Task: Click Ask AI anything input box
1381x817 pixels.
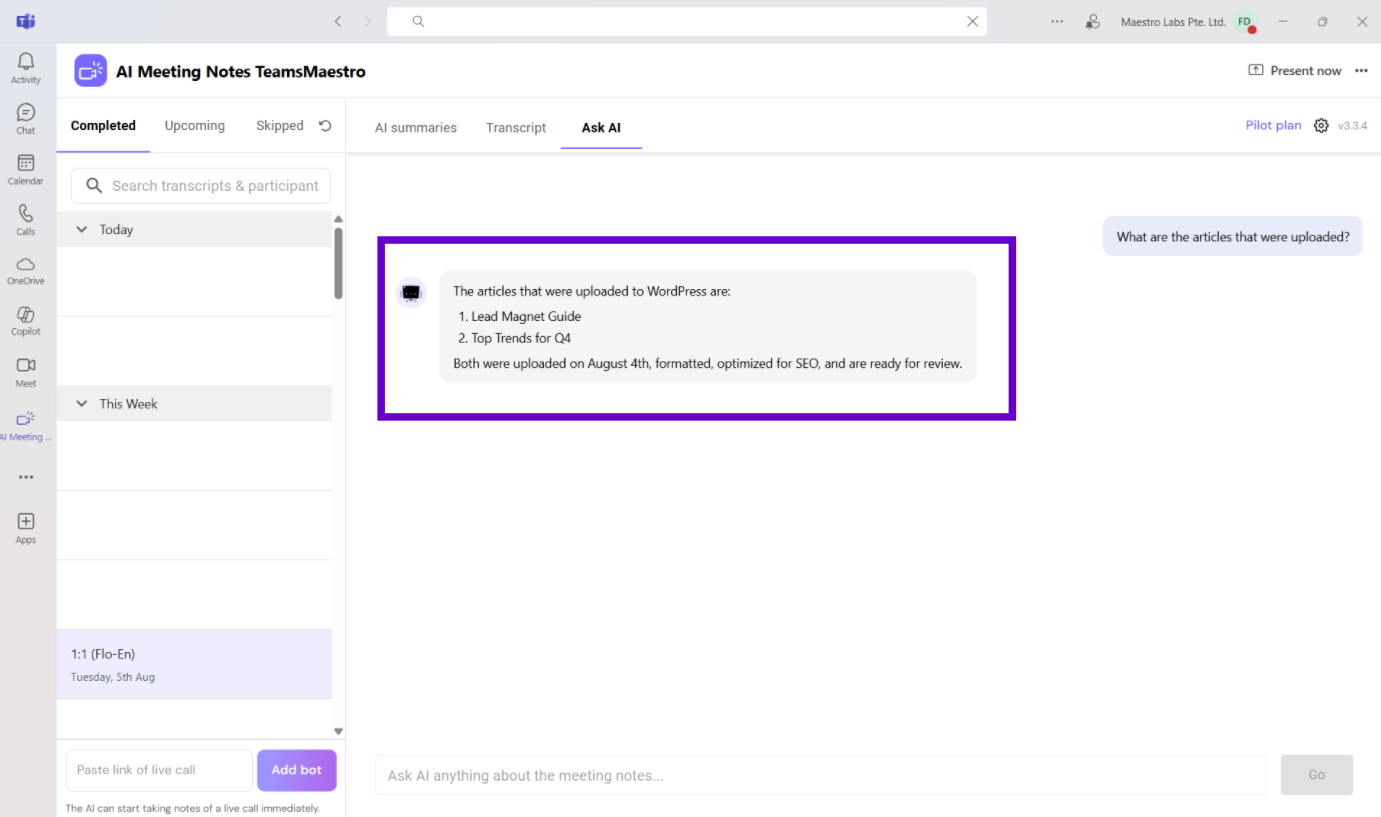Action: click(820, 775)
